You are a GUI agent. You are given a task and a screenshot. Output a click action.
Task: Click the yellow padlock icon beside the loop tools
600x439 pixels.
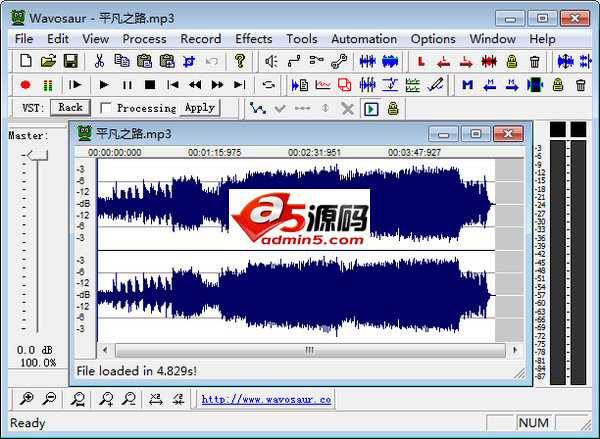pyautogui.click(x=512, y=61)
